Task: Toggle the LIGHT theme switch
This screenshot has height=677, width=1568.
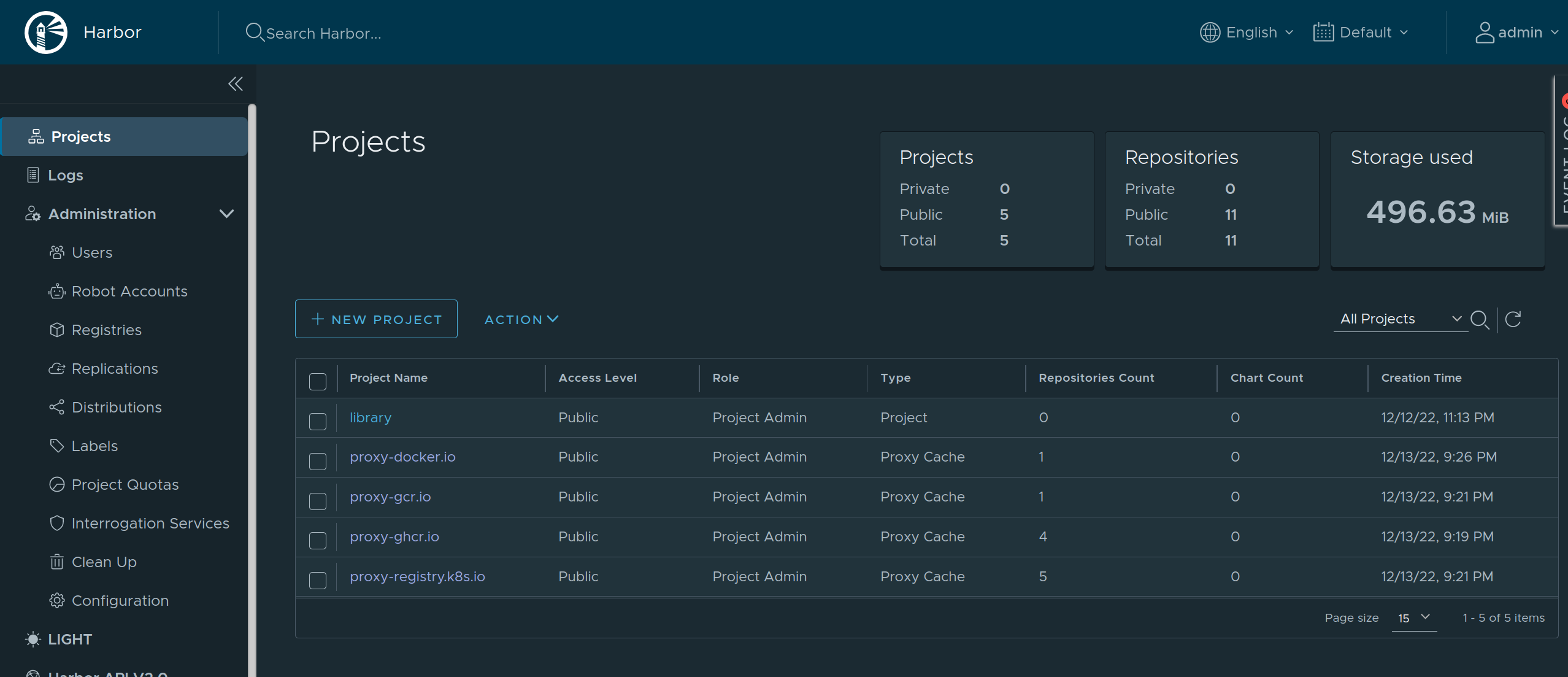Action: coord(69,639)
